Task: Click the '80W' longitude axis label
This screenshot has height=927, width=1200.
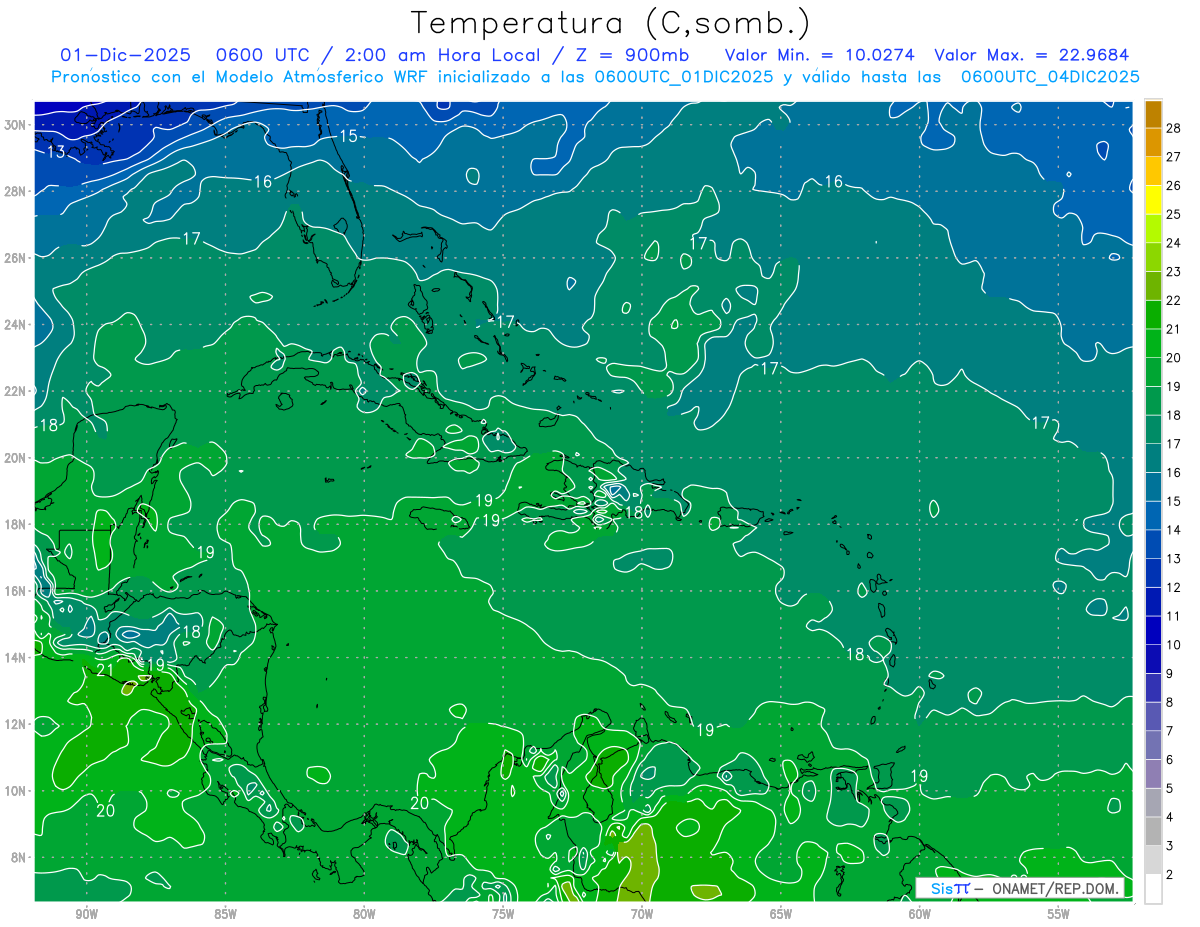Action: point(364,914)
